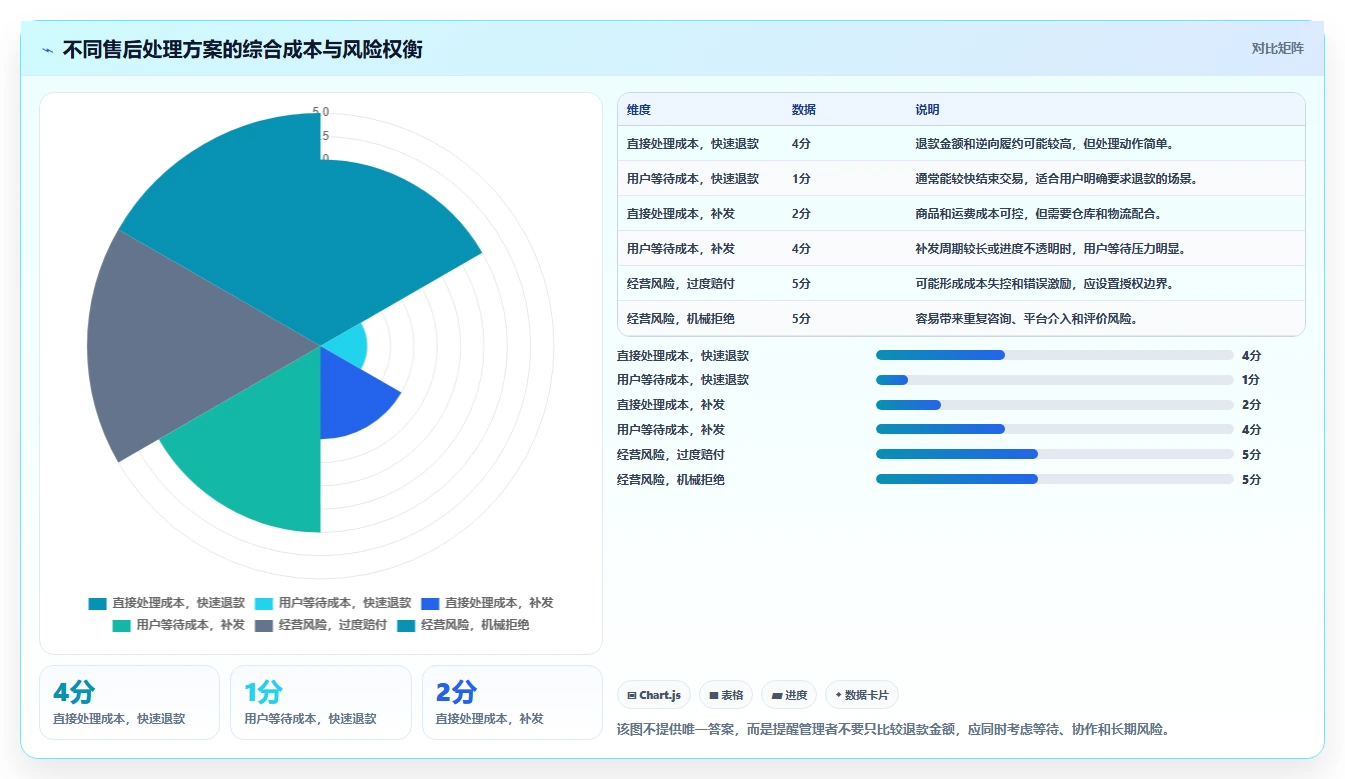Toggle legend swatch for 经营风险，机械拒绝

(405, 625)
